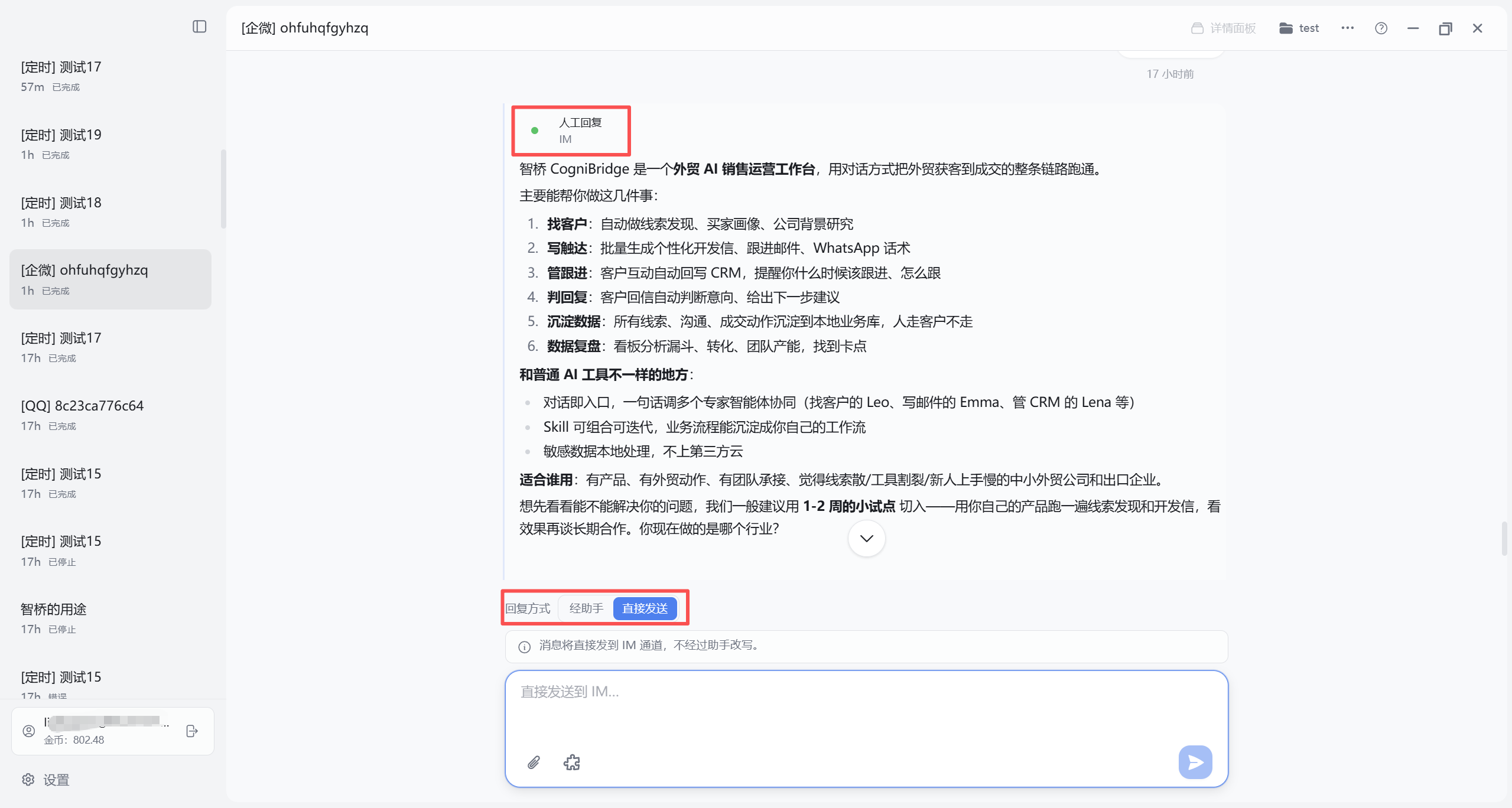Open the [定时] 测试18 conversation

(110, 212)
